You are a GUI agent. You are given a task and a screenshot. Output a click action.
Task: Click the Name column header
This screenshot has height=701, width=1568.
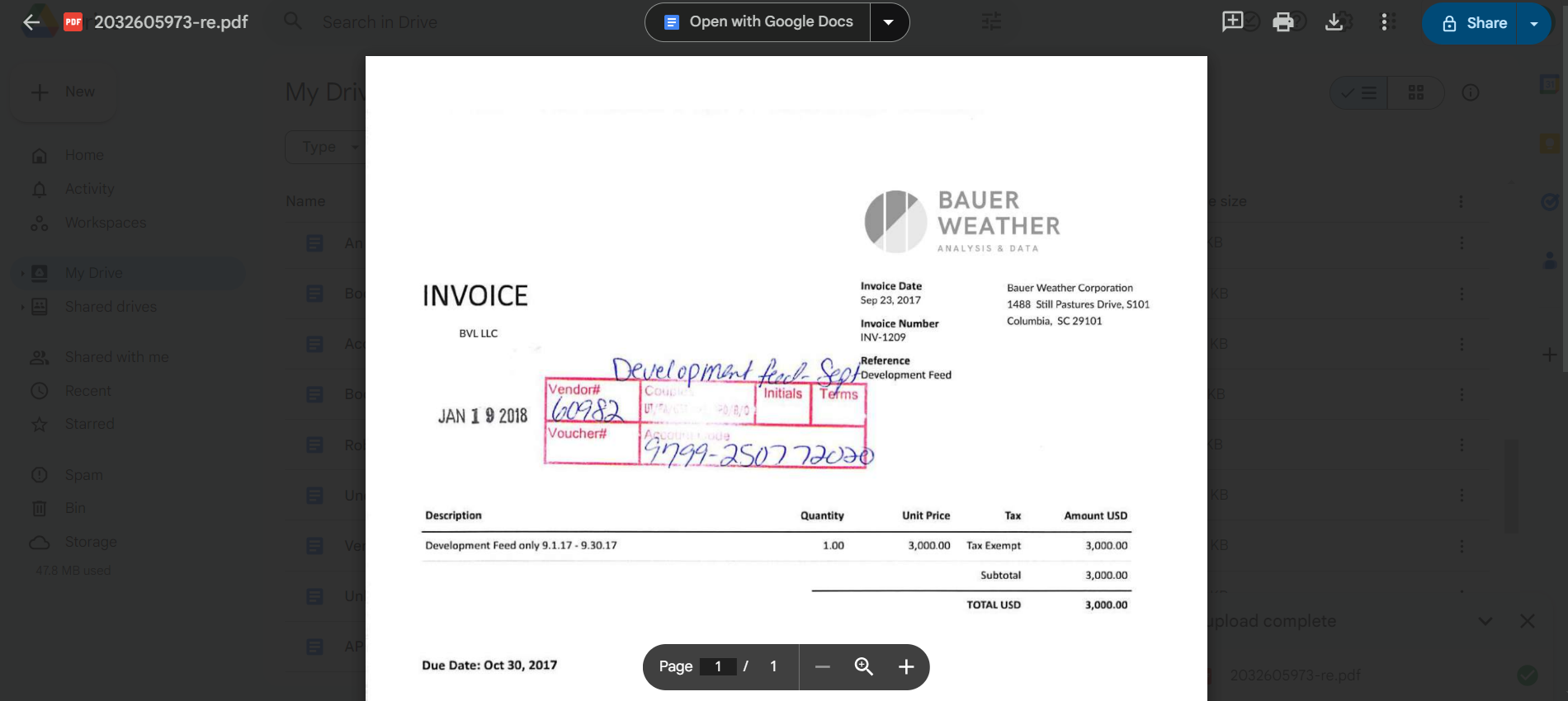click(305, 201)
